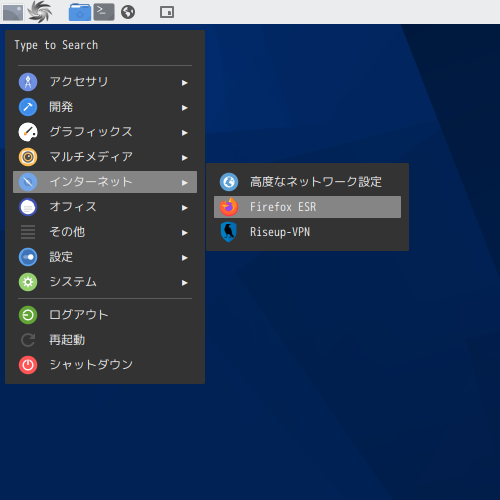Viewport: 500px width, 500px height.
Task: Select the シャットダウン menu entry
Action: click(105, 365)
